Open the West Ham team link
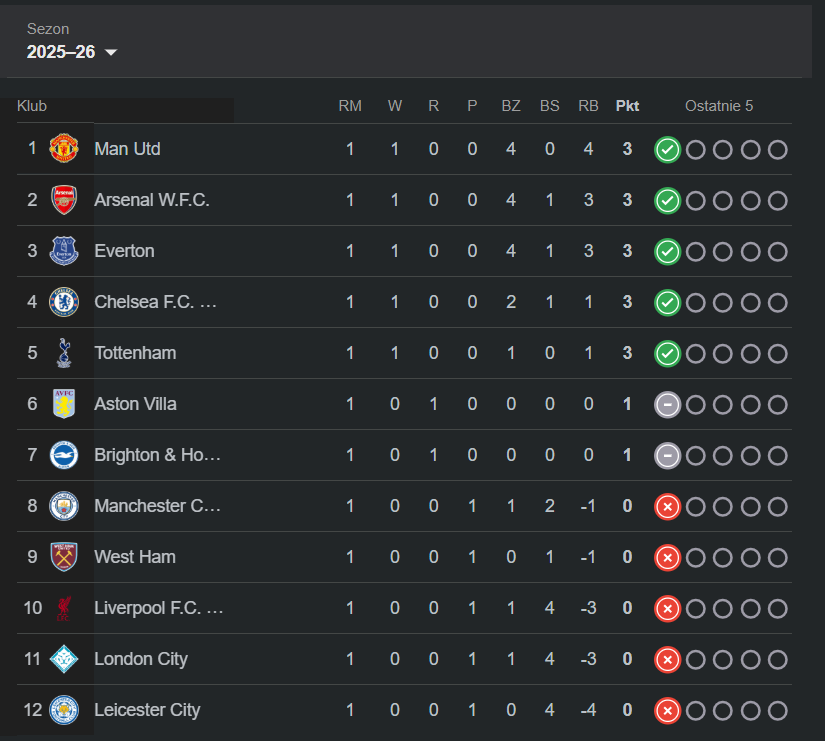 coord(135,557)
